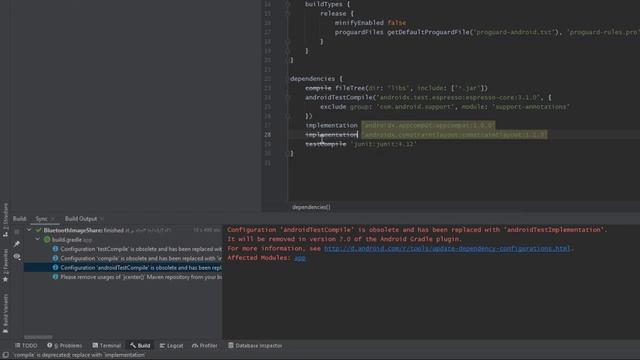Toggle the eye view-options icon in Build panel
This screenshot has width=640, height=360.
(x=17, y=256)
